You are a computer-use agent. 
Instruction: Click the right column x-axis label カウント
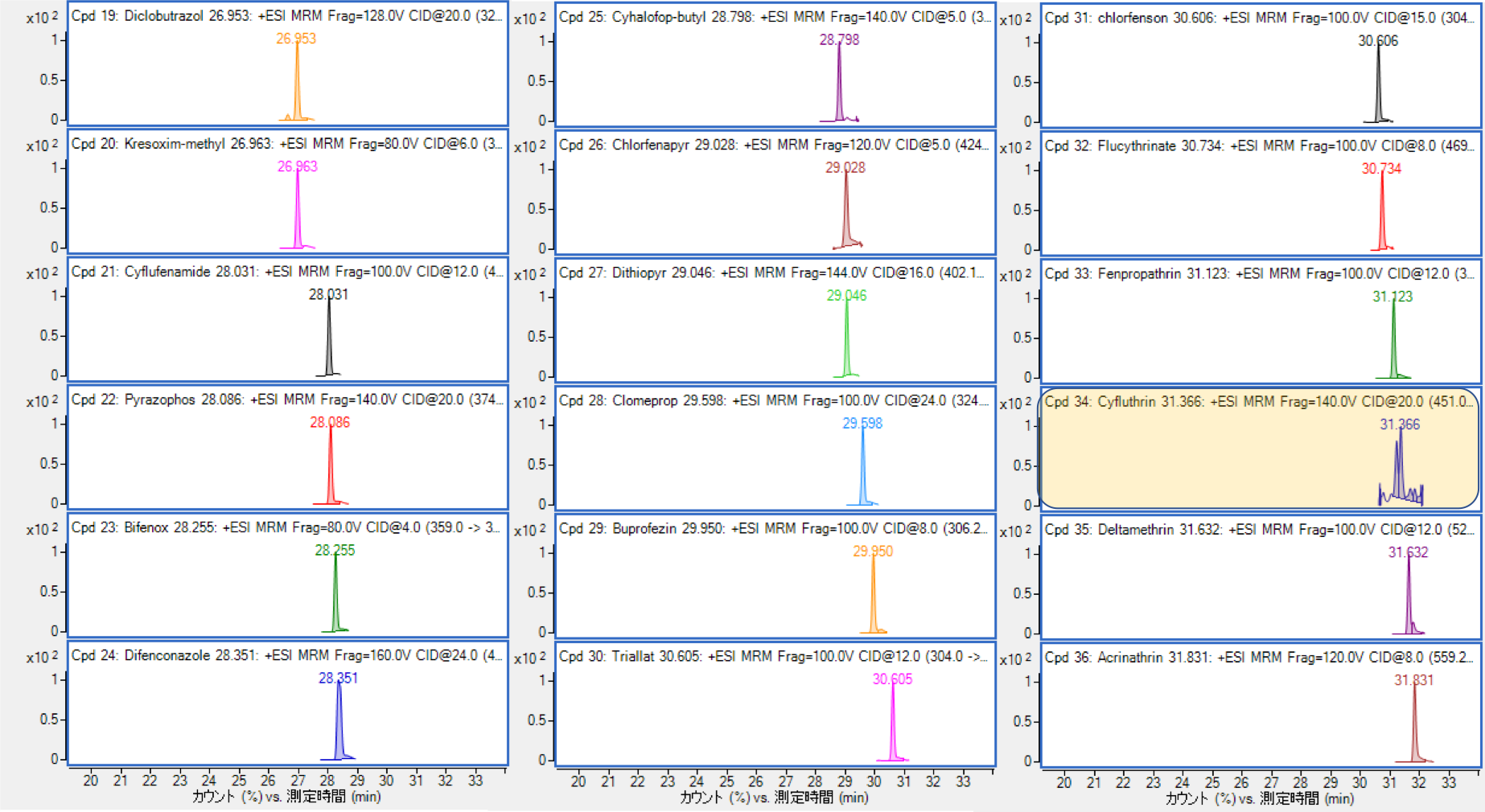[1187, 798]
